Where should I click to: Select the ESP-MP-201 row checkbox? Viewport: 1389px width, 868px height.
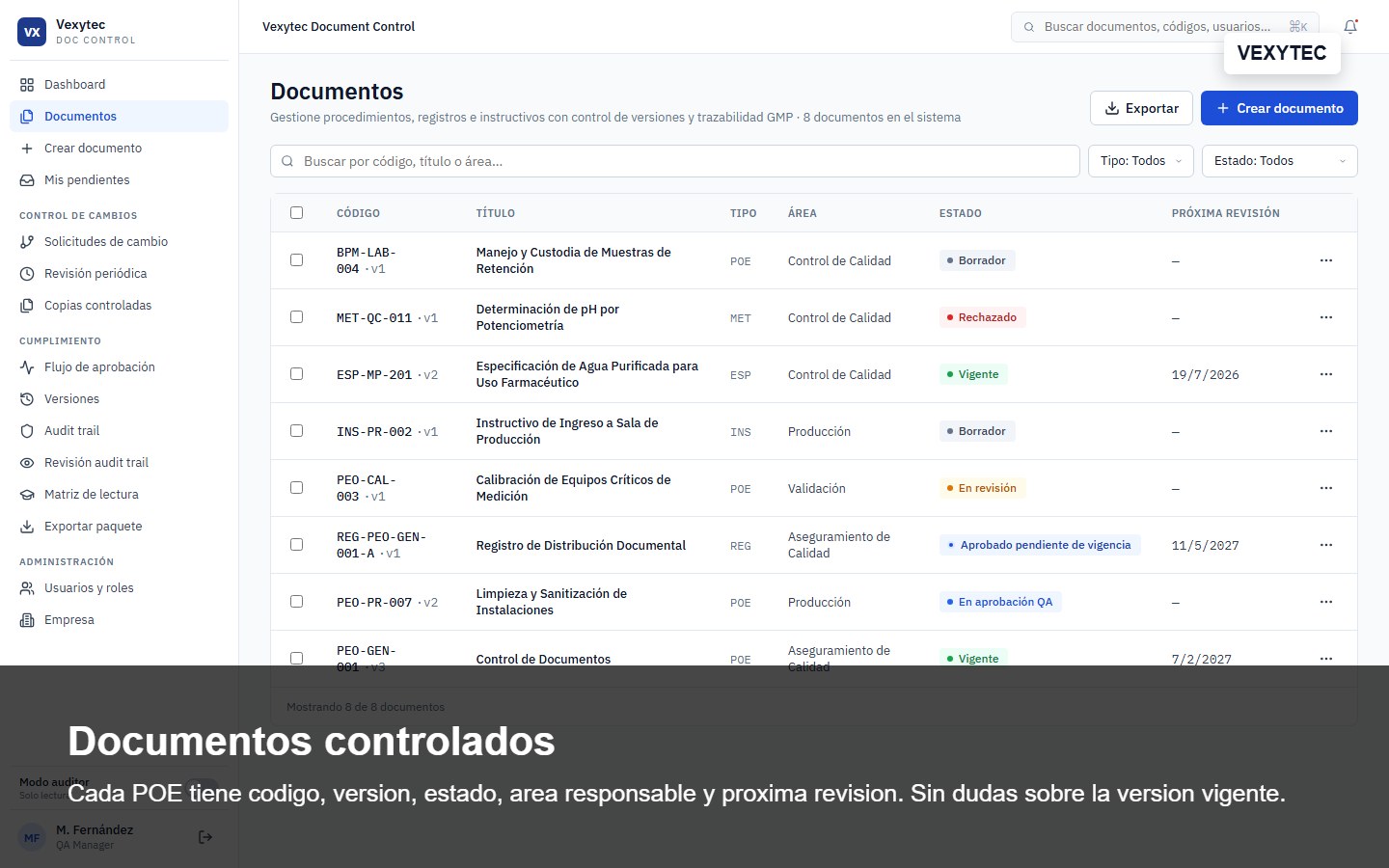[x=296, y=373]
